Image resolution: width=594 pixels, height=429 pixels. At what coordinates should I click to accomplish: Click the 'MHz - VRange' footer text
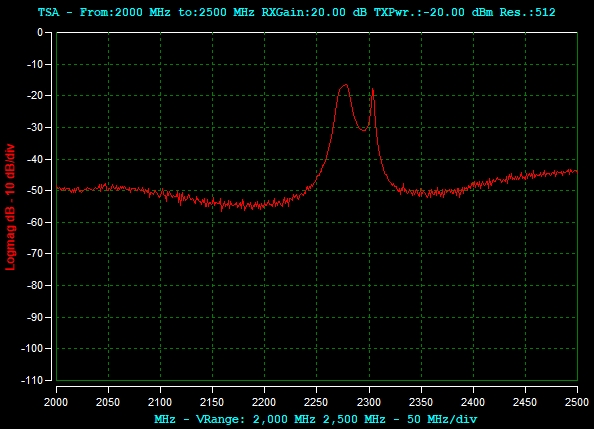click(316, 419)
